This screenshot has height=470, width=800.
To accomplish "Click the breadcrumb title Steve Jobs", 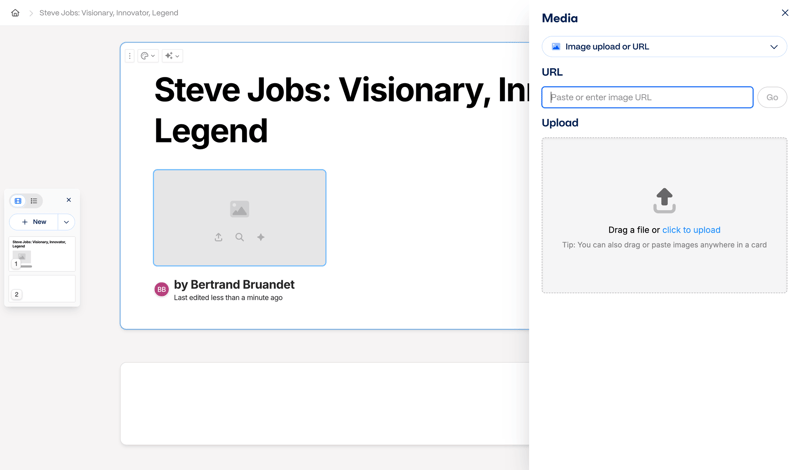I will 108,13.
